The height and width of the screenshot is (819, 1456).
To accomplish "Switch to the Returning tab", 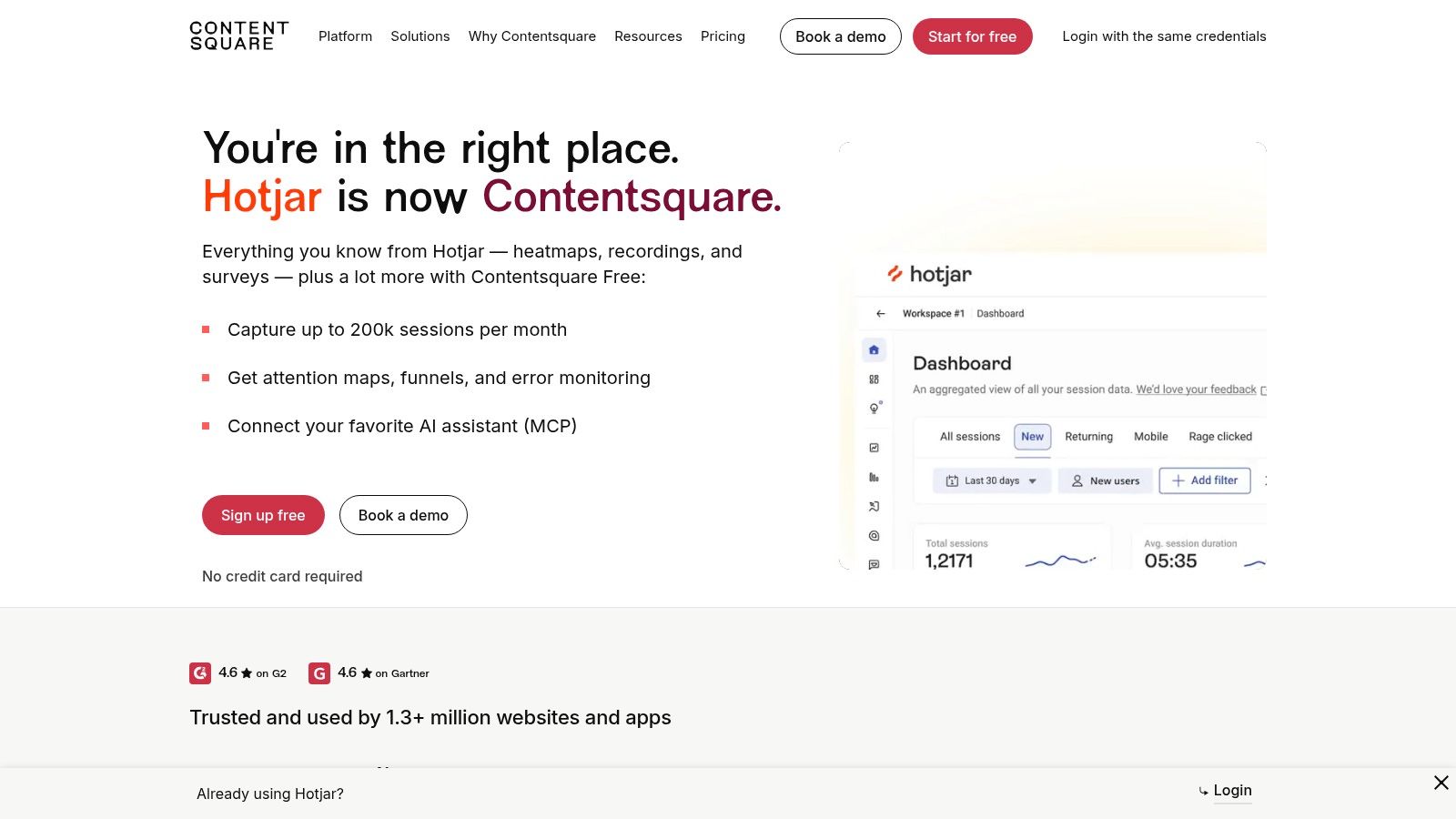I will 1088,437.
